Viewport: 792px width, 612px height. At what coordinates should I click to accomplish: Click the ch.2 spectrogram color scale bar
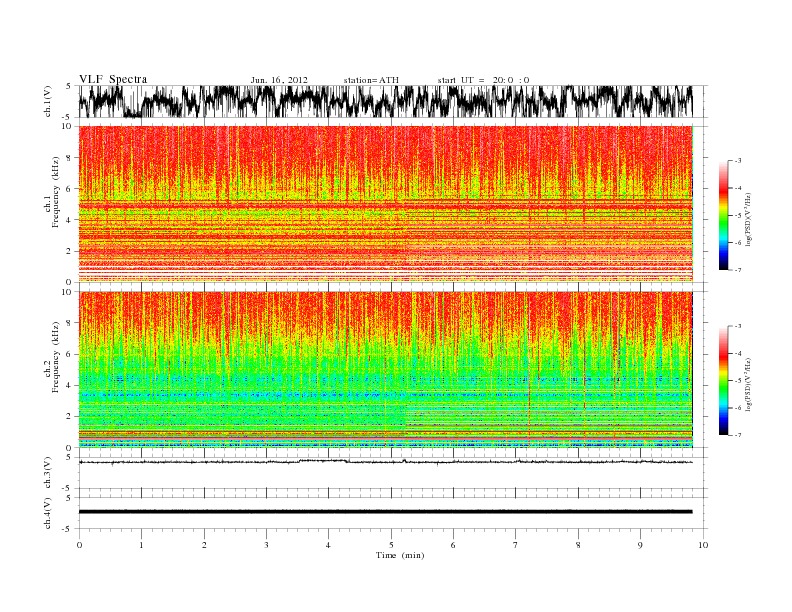click(723, 380)
